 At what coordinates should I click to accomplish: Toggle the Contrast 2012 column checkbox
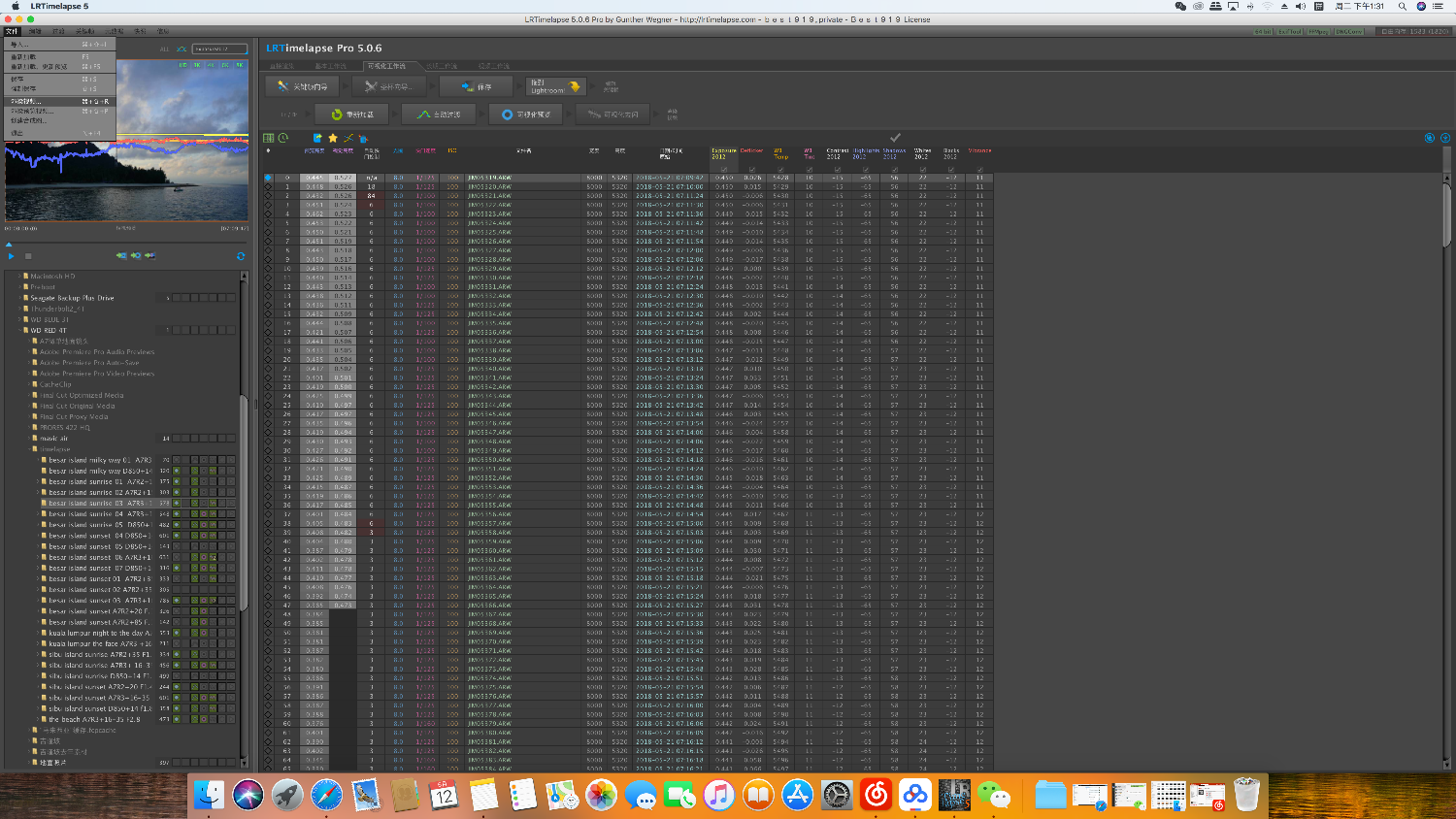pyautogui.click(x=837, y=169)
